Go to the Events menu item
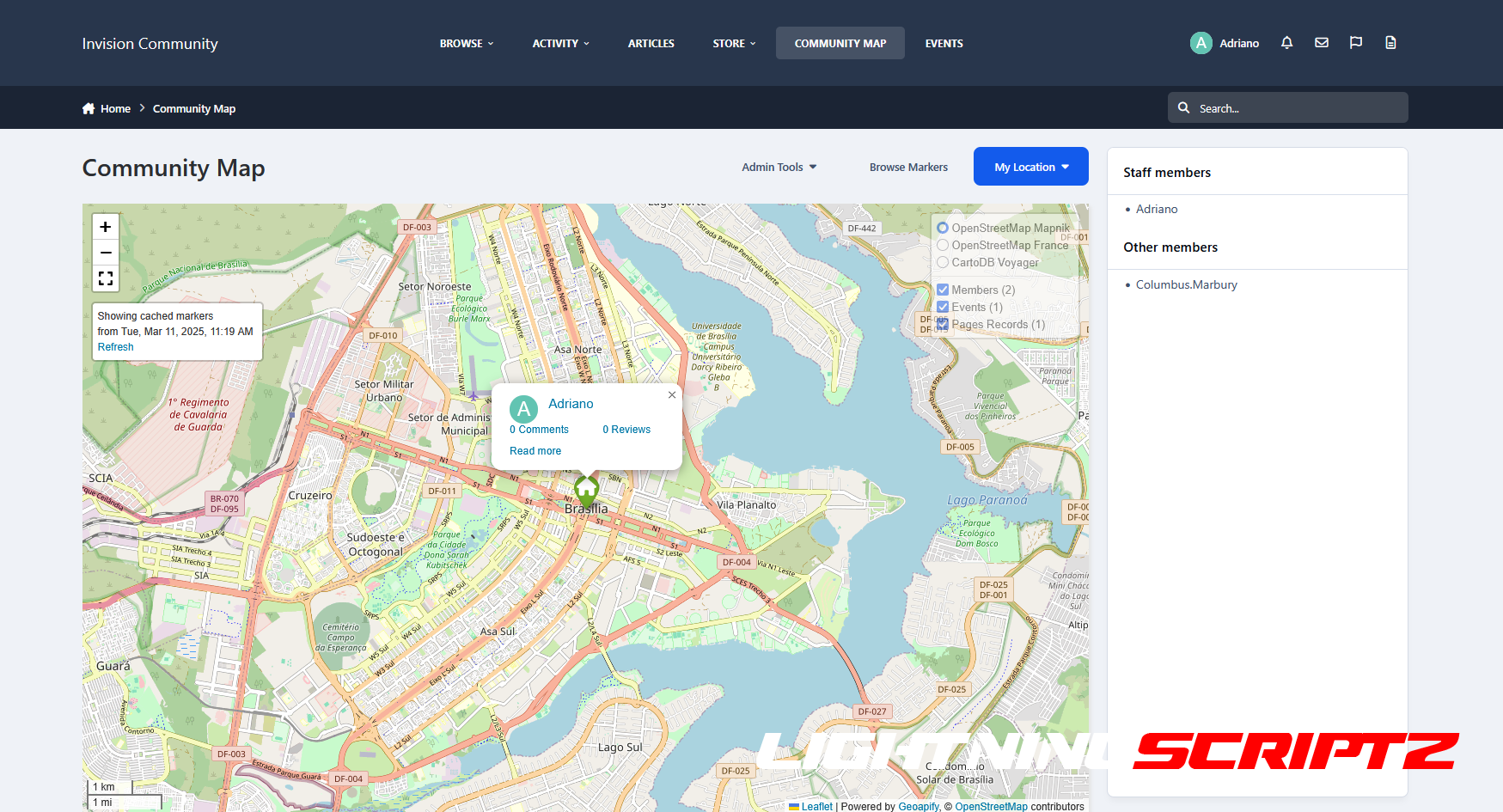 [x=944, y=43]
